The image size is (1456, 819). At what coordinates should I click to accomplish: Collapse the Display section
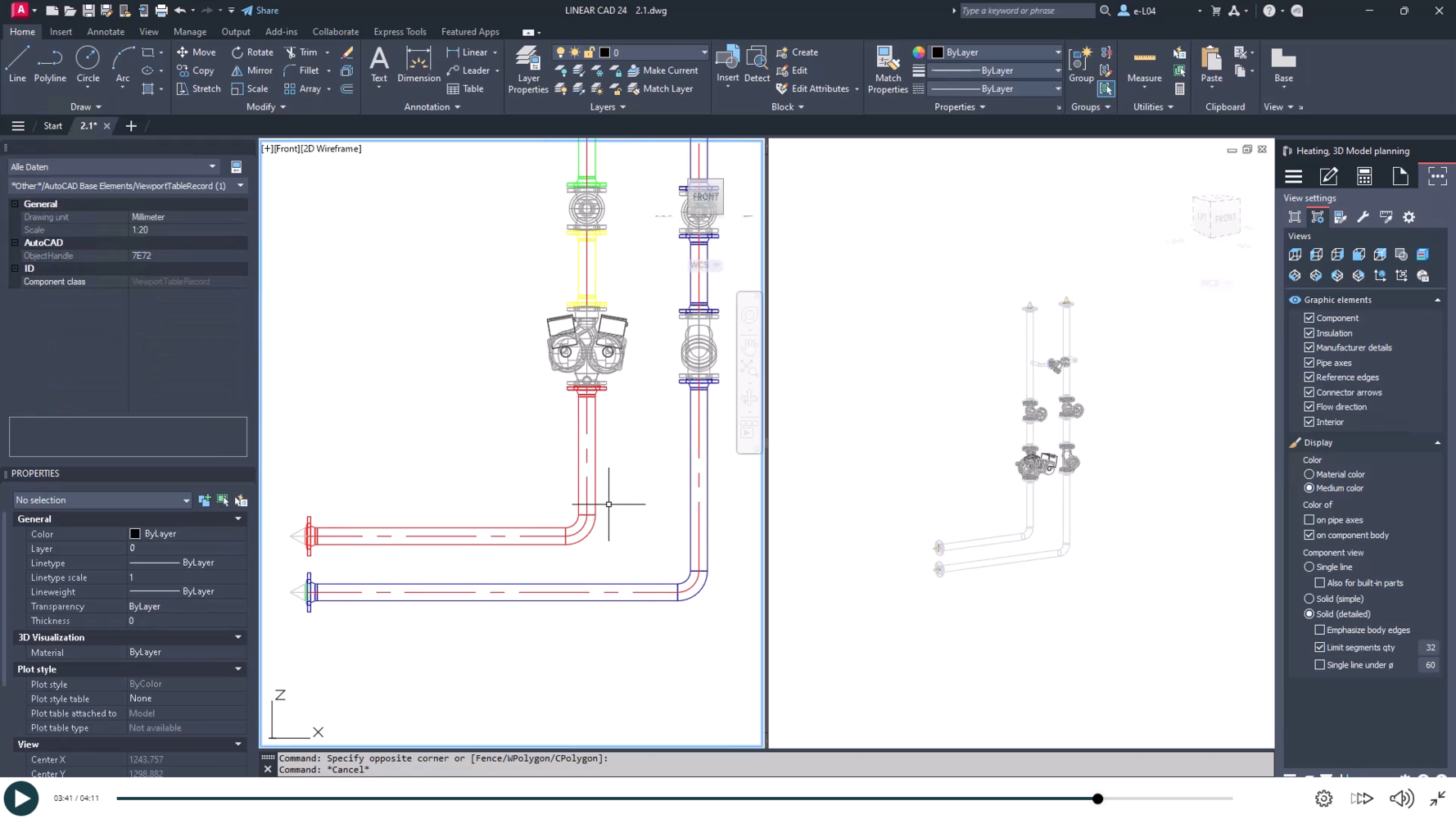[1437, 442]
